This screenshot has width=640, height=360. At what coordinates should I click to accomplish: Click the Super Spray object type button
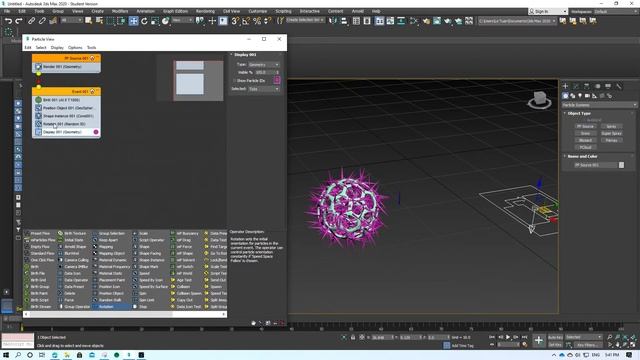(x=611, y=133)
